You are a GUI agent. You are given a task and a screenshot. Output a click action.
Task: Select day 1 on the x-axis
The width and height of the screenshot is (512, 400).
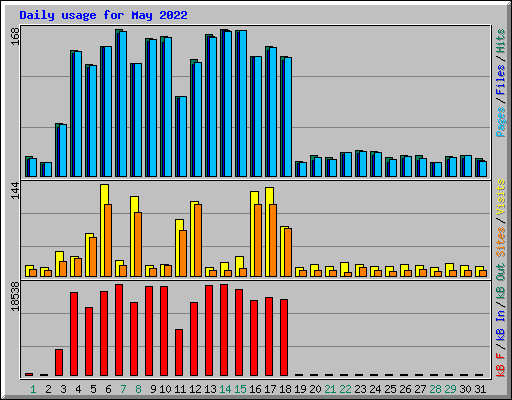click(33, 389)
